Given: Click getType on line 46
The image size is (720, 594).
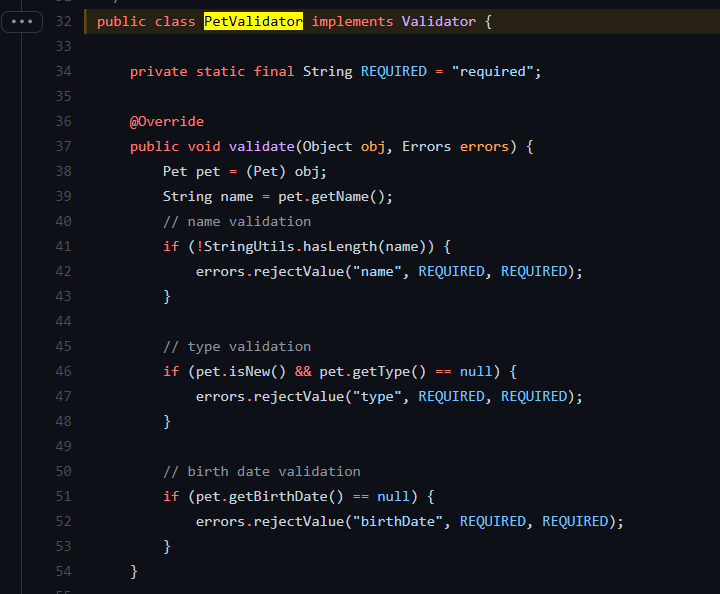Looking at the screenshot, I should (381, 371).
